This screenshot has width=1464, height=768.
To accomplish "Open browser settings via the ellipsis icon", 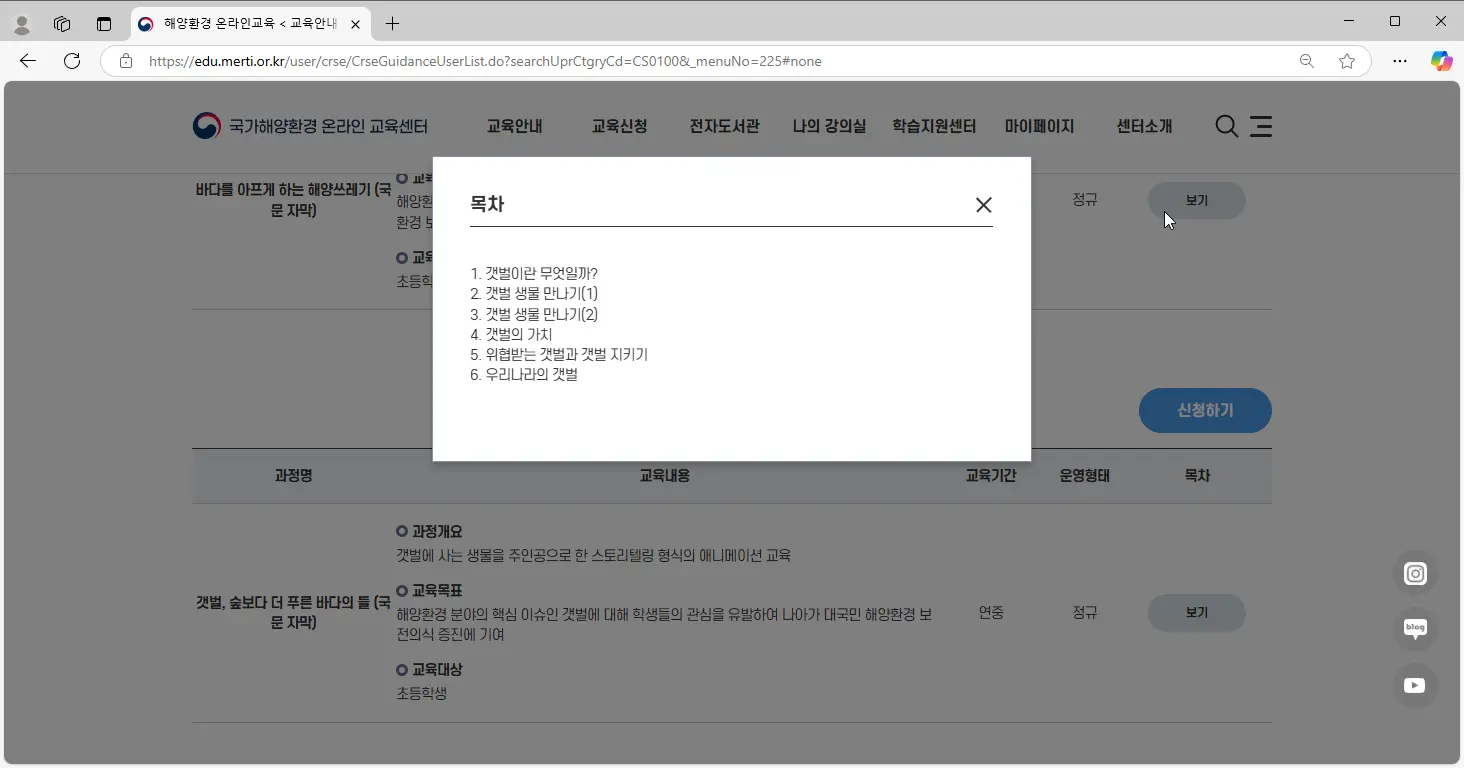I will [1399, 61].
